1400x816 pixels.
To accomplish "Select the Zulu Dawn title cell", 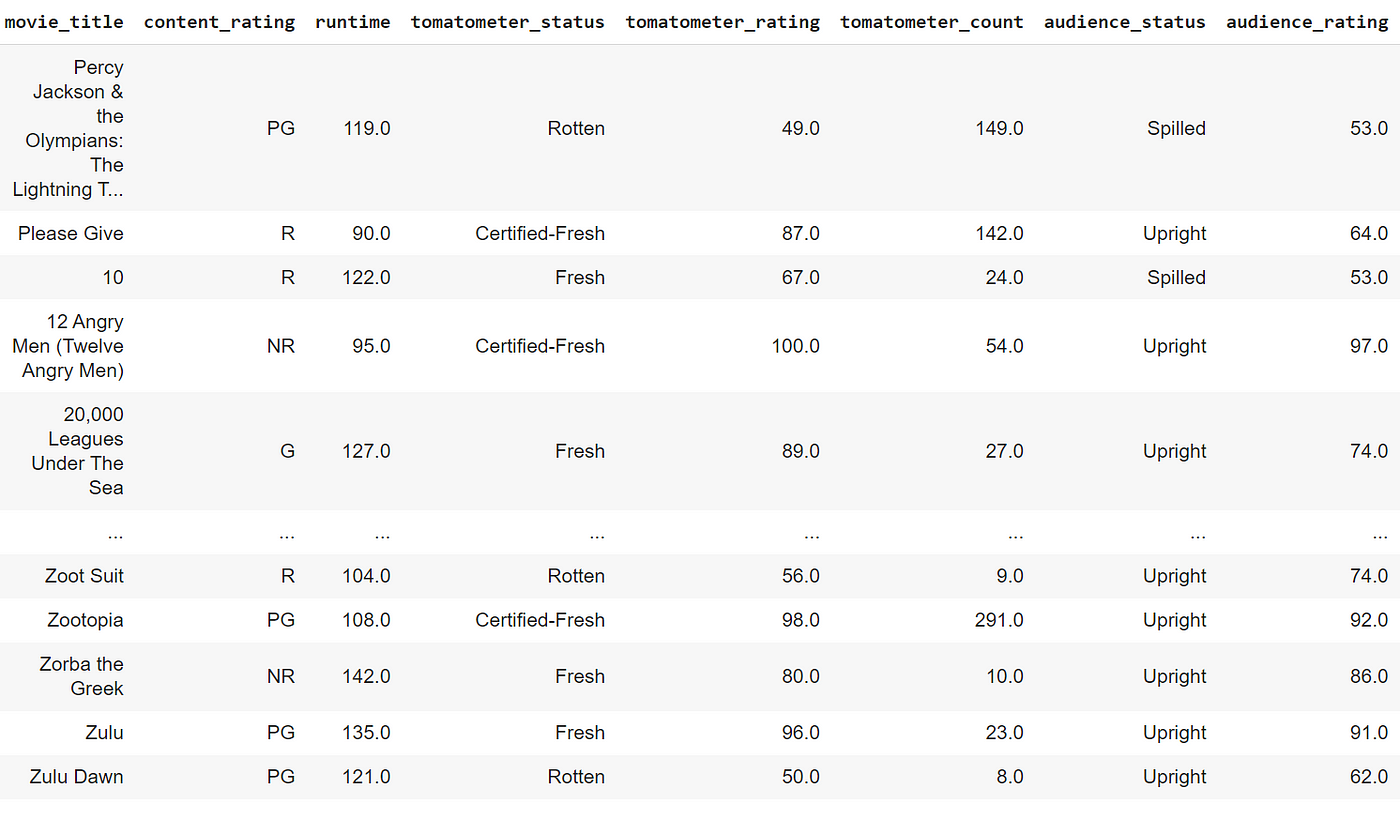I will tap(77, 777).
